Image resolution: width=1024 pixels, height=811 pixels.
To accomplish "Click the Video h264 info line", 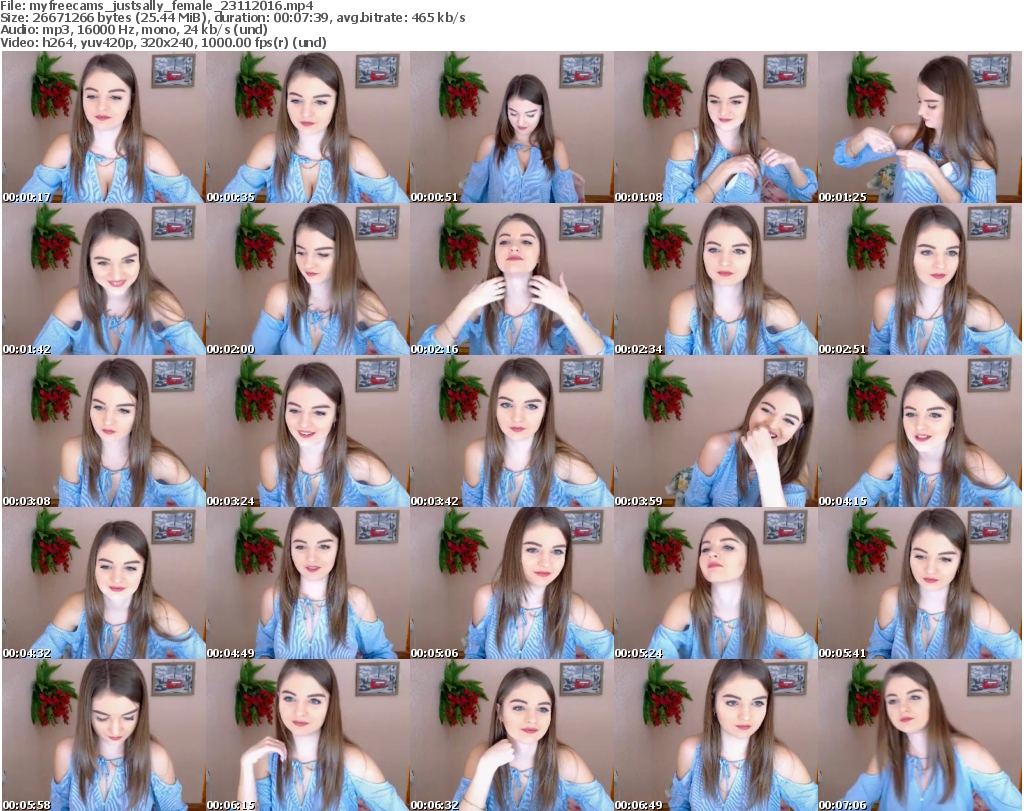I will pyautogui.click(x=163, y=42).
